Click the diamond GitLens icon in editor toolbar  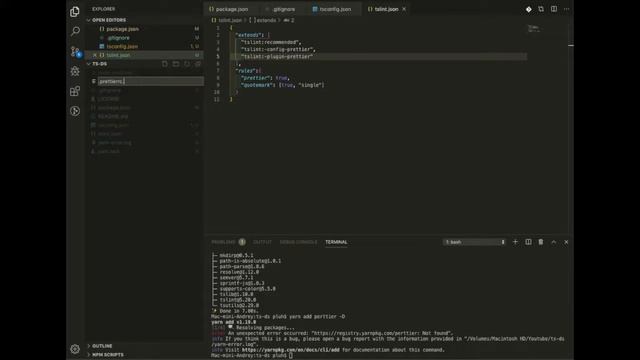pos(529,9)
